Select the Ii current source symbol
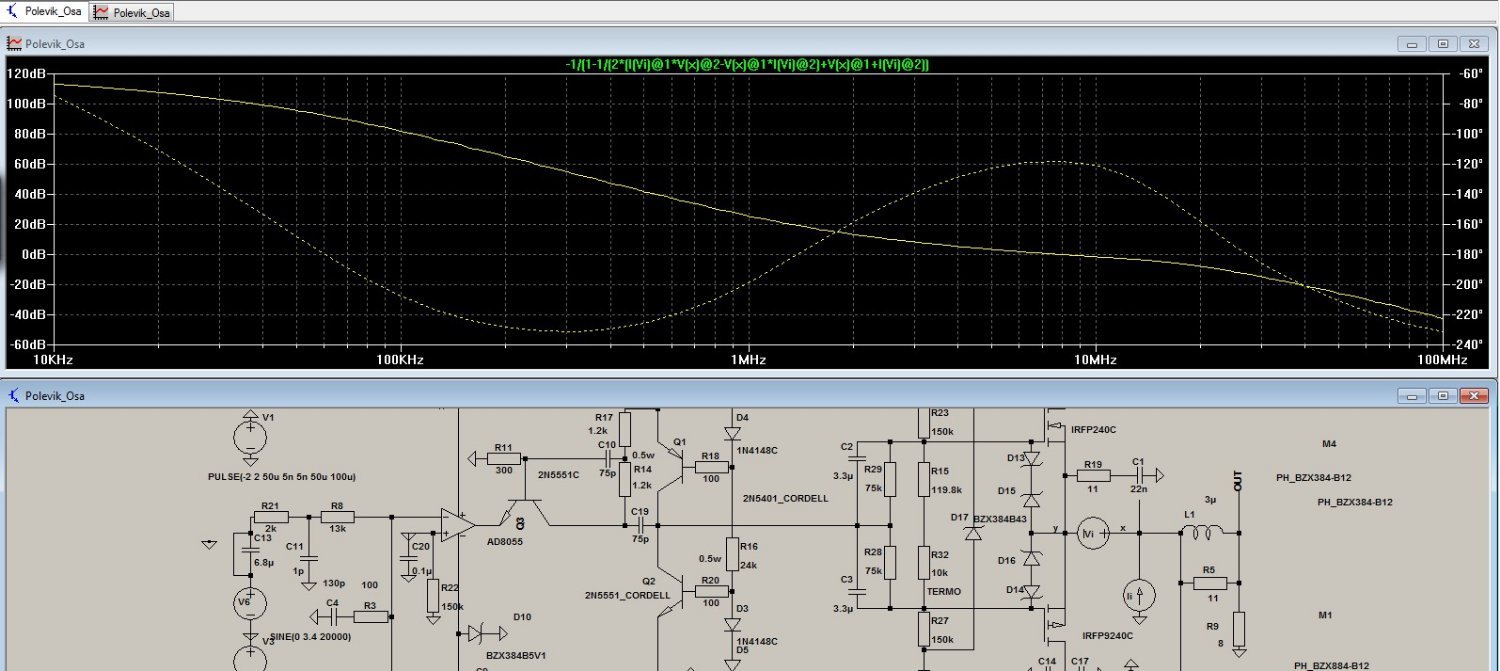This screenshot has width=1500, height=671. [x=1139, y=594]
